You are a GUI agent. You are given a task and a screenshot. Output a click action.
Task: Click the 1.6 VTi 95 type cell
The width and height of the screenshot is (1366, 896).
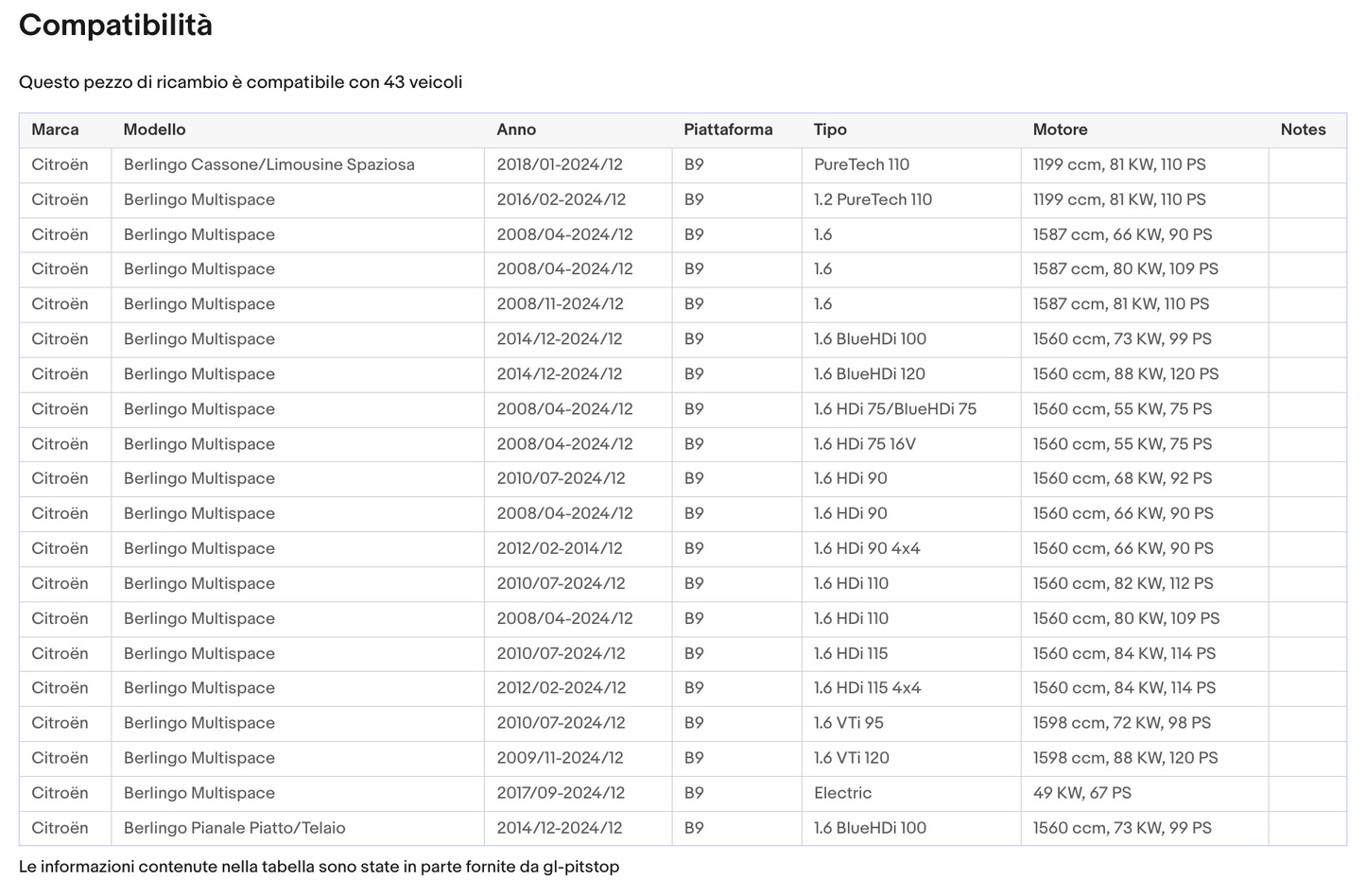(x=848, y=723)
